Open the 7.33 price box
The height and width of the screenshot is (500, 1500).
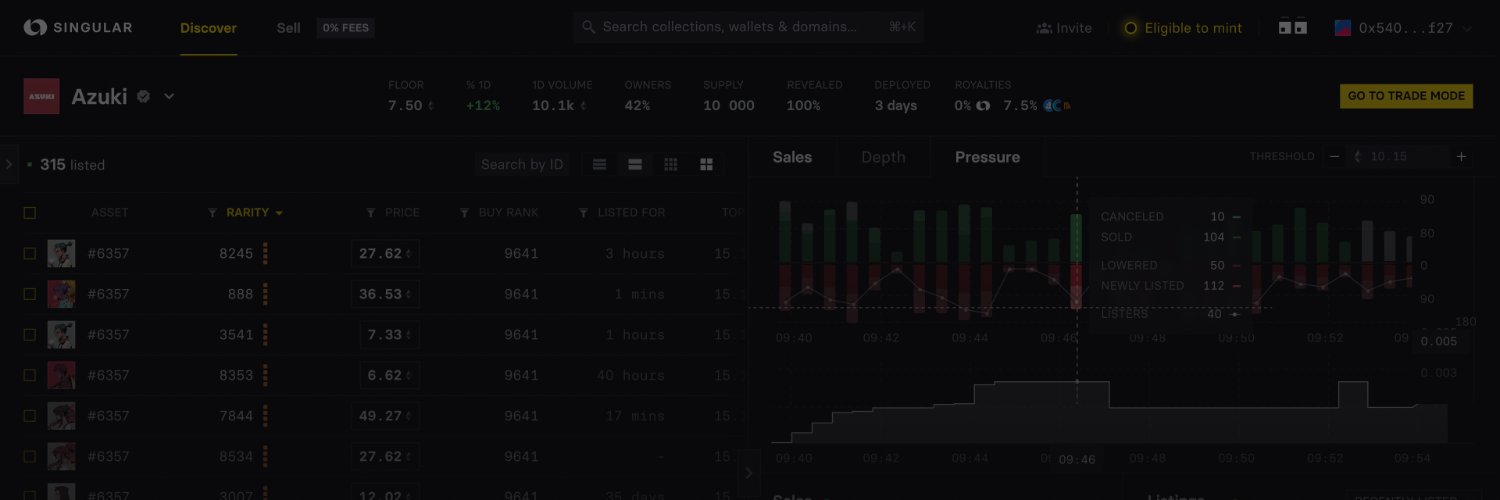tap(389, 335)
